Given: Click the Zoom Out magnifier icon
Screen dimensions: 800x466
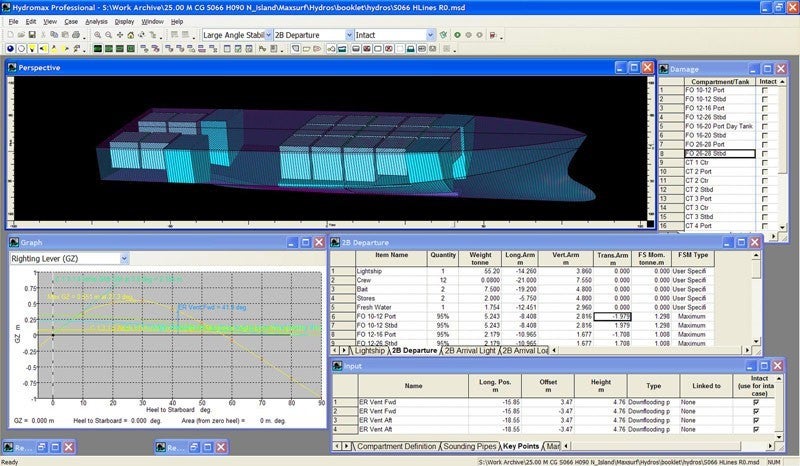Looking at the screenshot, I should coord(108,35).
